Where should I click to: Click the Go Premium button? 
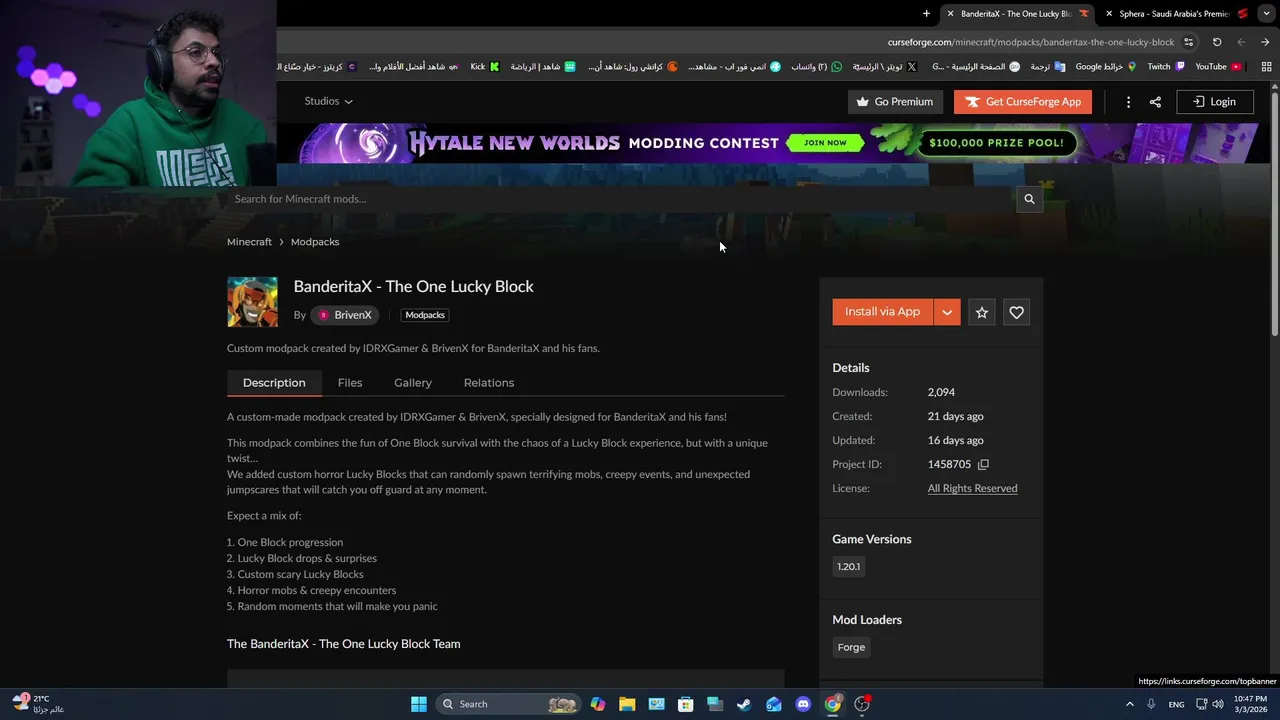click(x=895, y=102)
